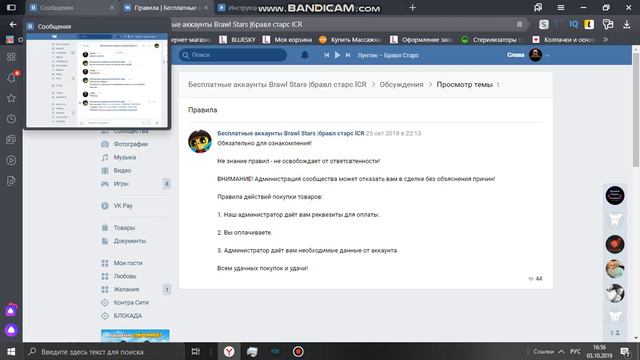The width and height of the screenshot is (640, 360).
Task: Open the Сообщения tab preview thumbnail
Action: click(x=97, y=80)
